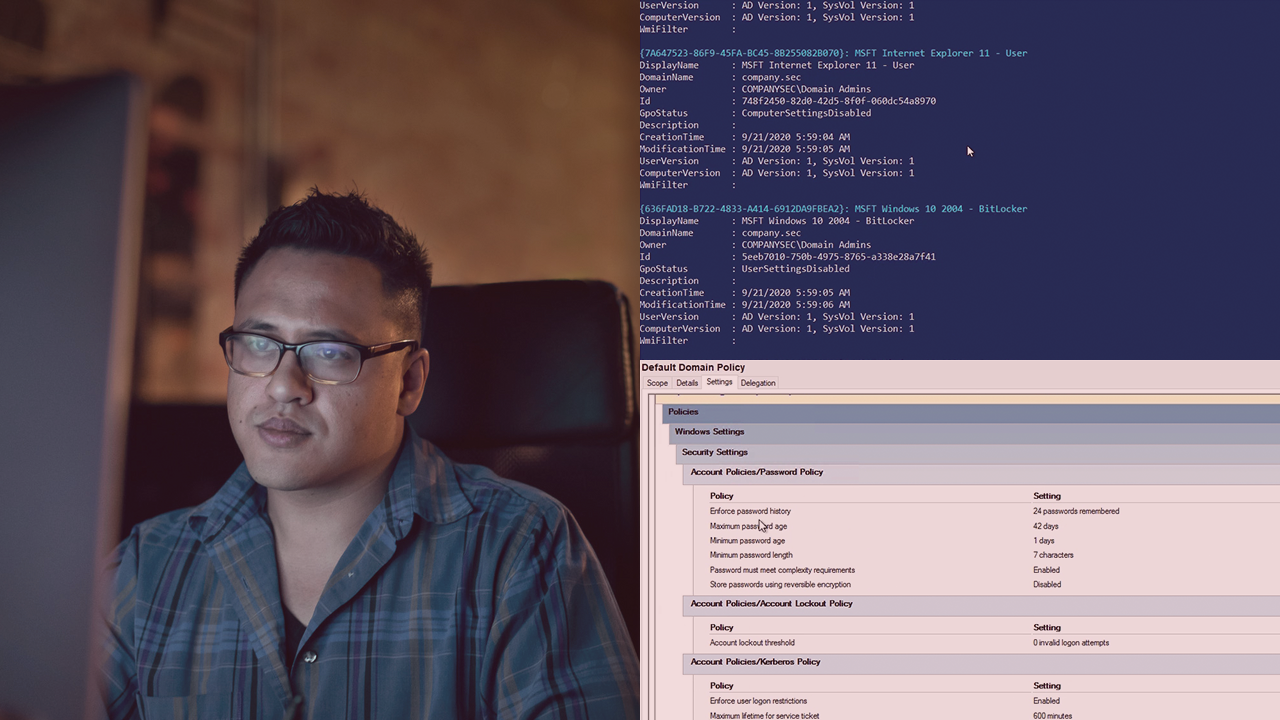Click Store passwords using reversible encryption
The height and width of the screenshot is (720, 1280).
pos(780,585)
